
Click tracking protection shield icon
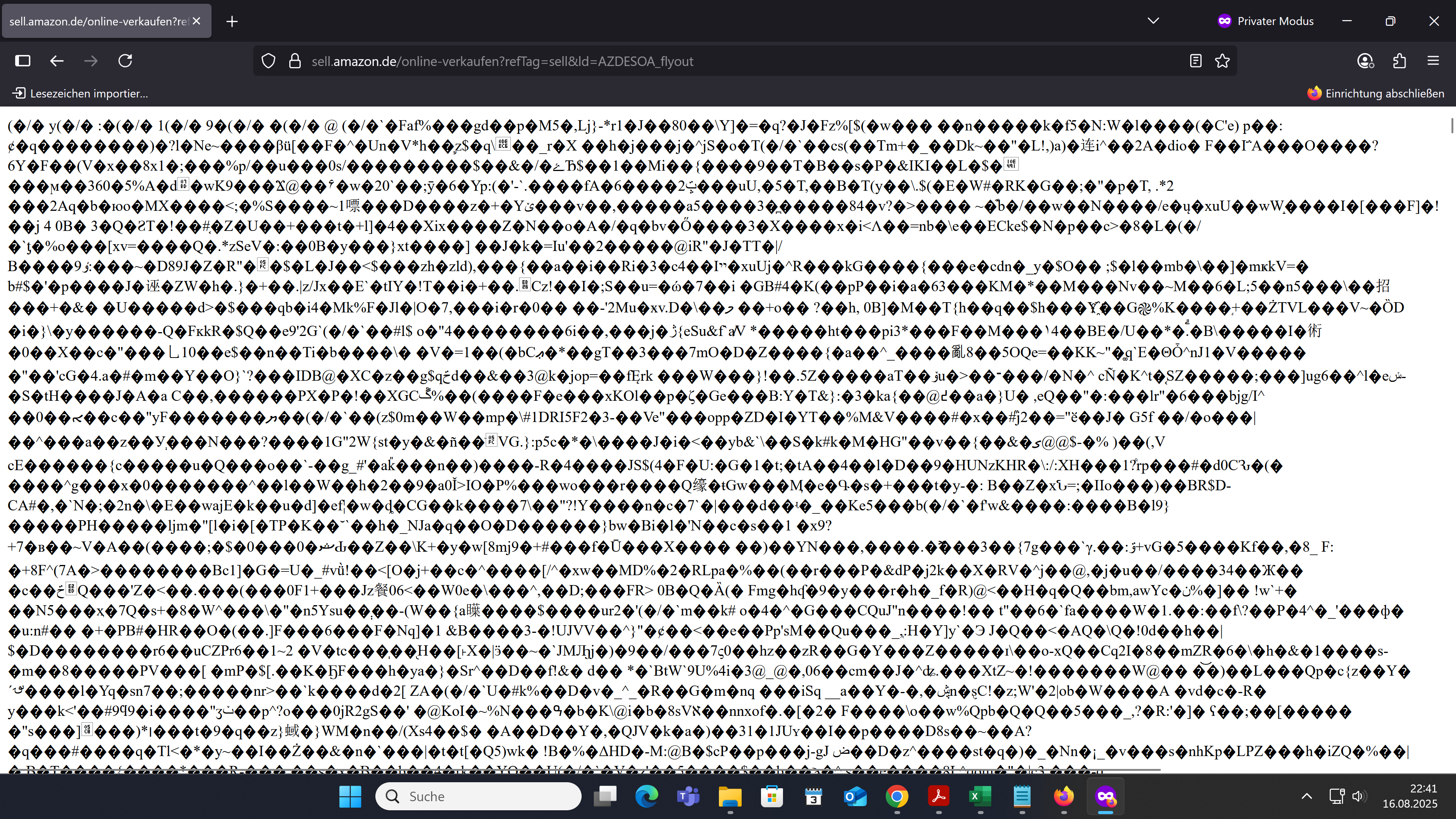pyautogui.click(x=268, y=61)
